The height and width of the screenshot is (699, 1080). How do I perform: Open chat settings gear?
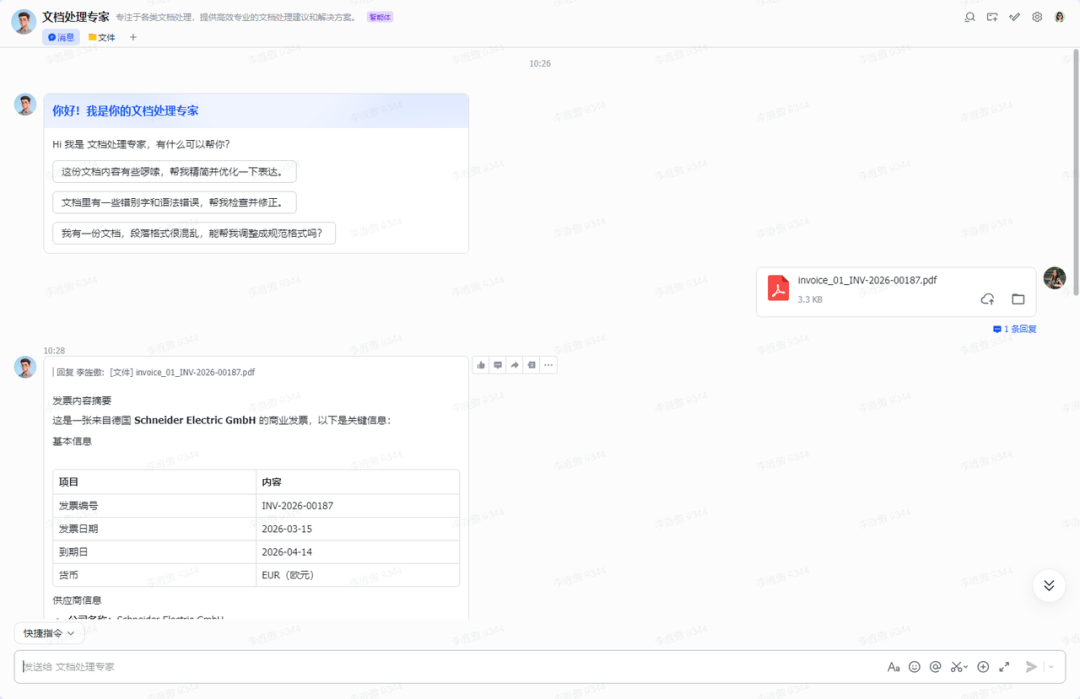point(1037,17)
